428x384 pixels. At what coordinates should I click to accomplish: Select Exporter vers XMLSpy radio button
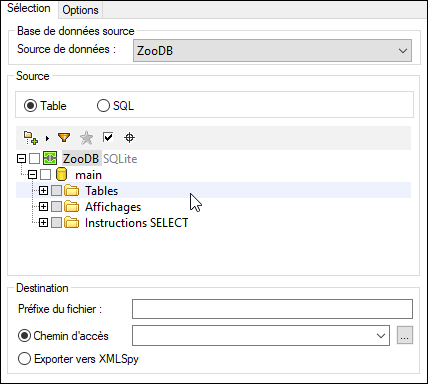[24, 359]
